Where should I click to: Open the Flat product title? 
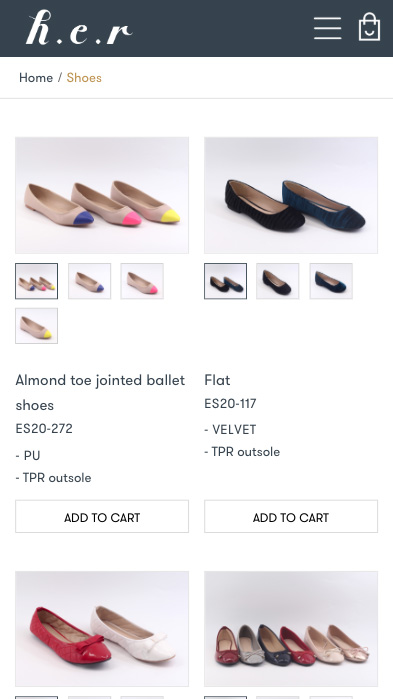[x=217, y=380]
